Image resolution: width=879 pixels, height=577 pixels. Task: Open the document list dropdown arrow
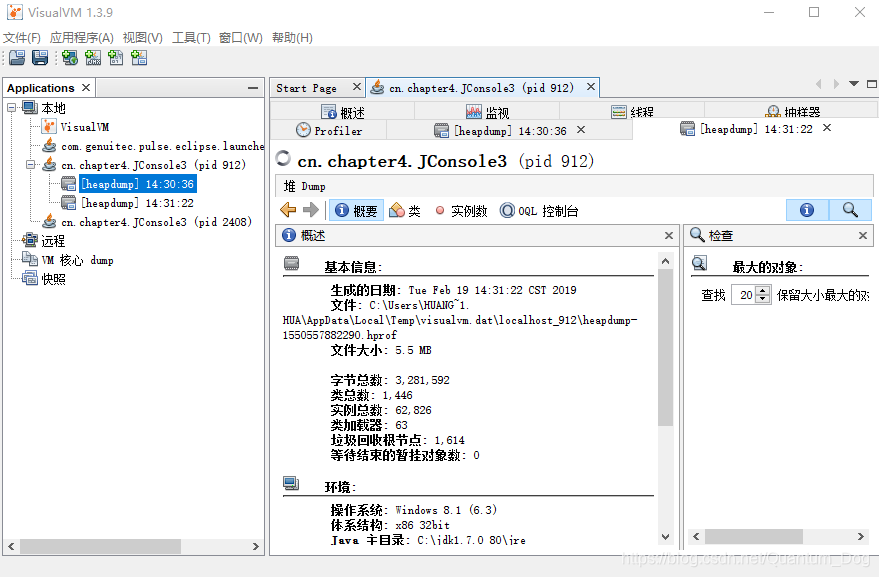[854, 84]
